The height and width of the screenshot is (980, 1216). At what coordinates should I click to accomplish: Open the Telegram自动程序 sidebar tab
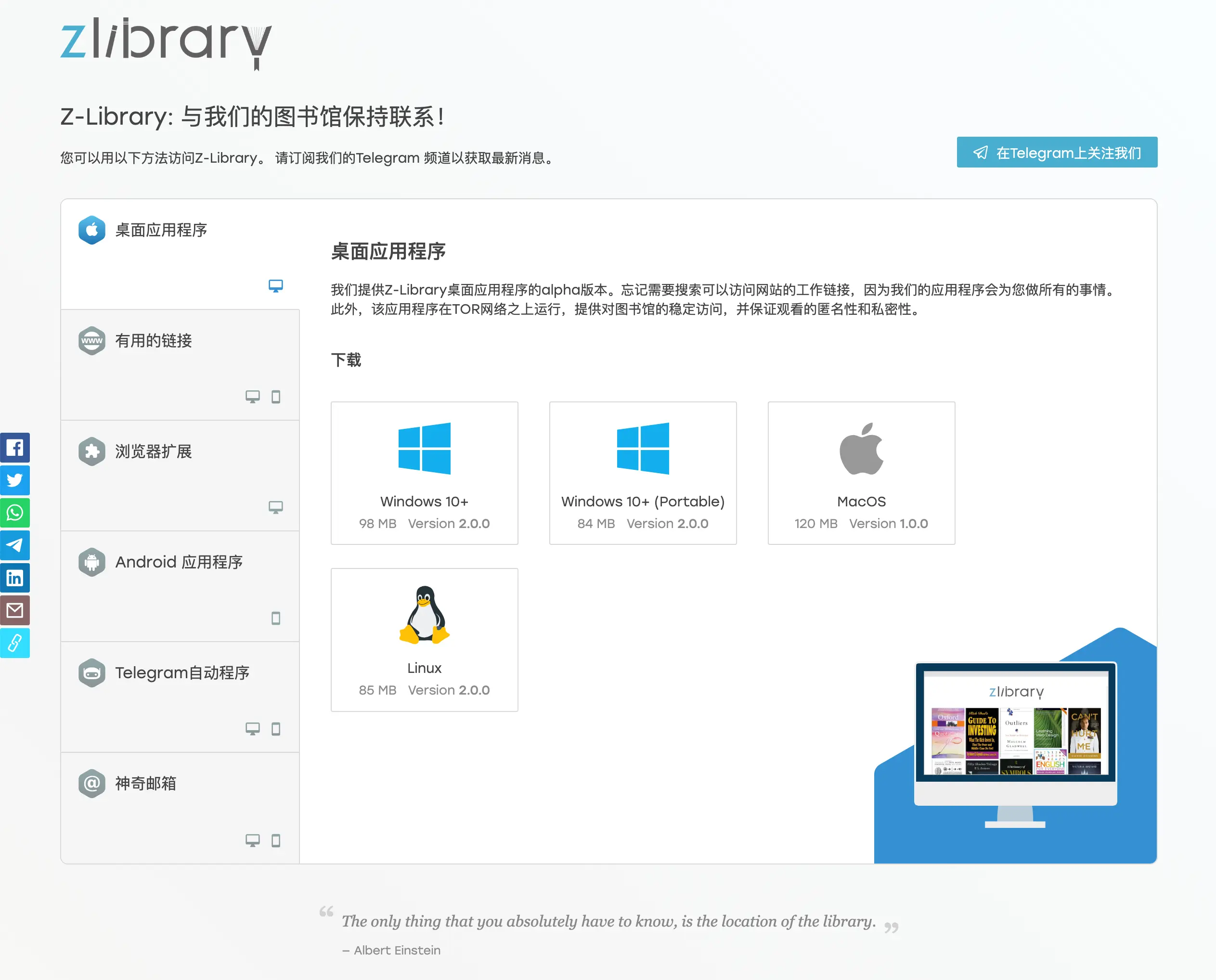pyautogui.click(x=180, y=696)
